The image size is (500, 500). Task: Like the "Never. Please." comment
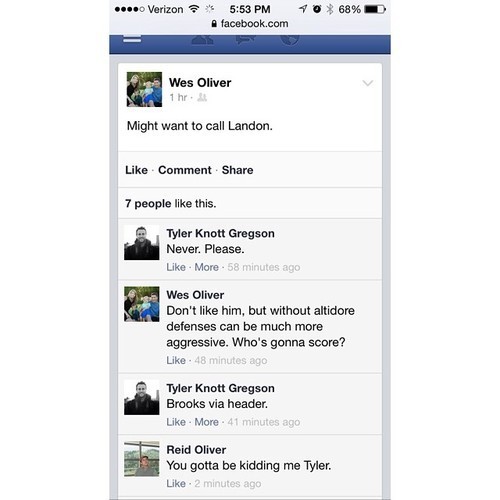pyautogui.click(x=176, y=267)
